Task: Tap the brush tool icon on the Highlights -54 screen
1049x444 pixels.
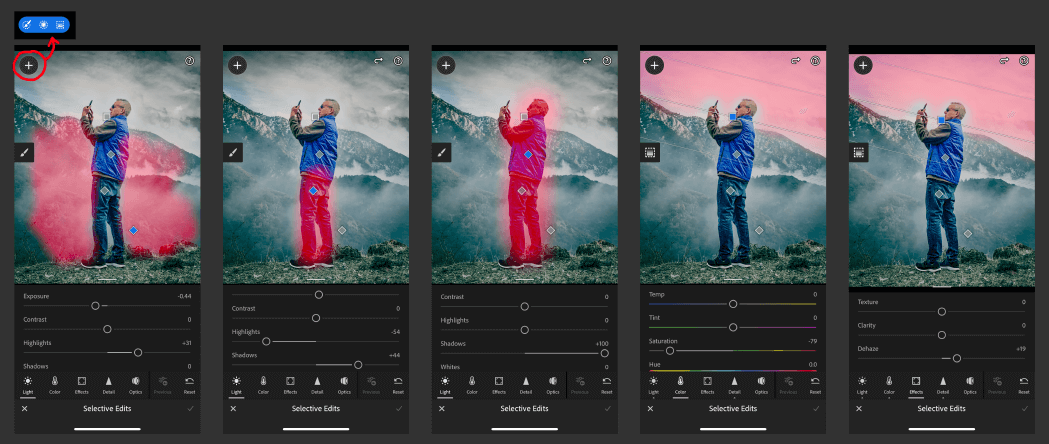Action: 232,152
